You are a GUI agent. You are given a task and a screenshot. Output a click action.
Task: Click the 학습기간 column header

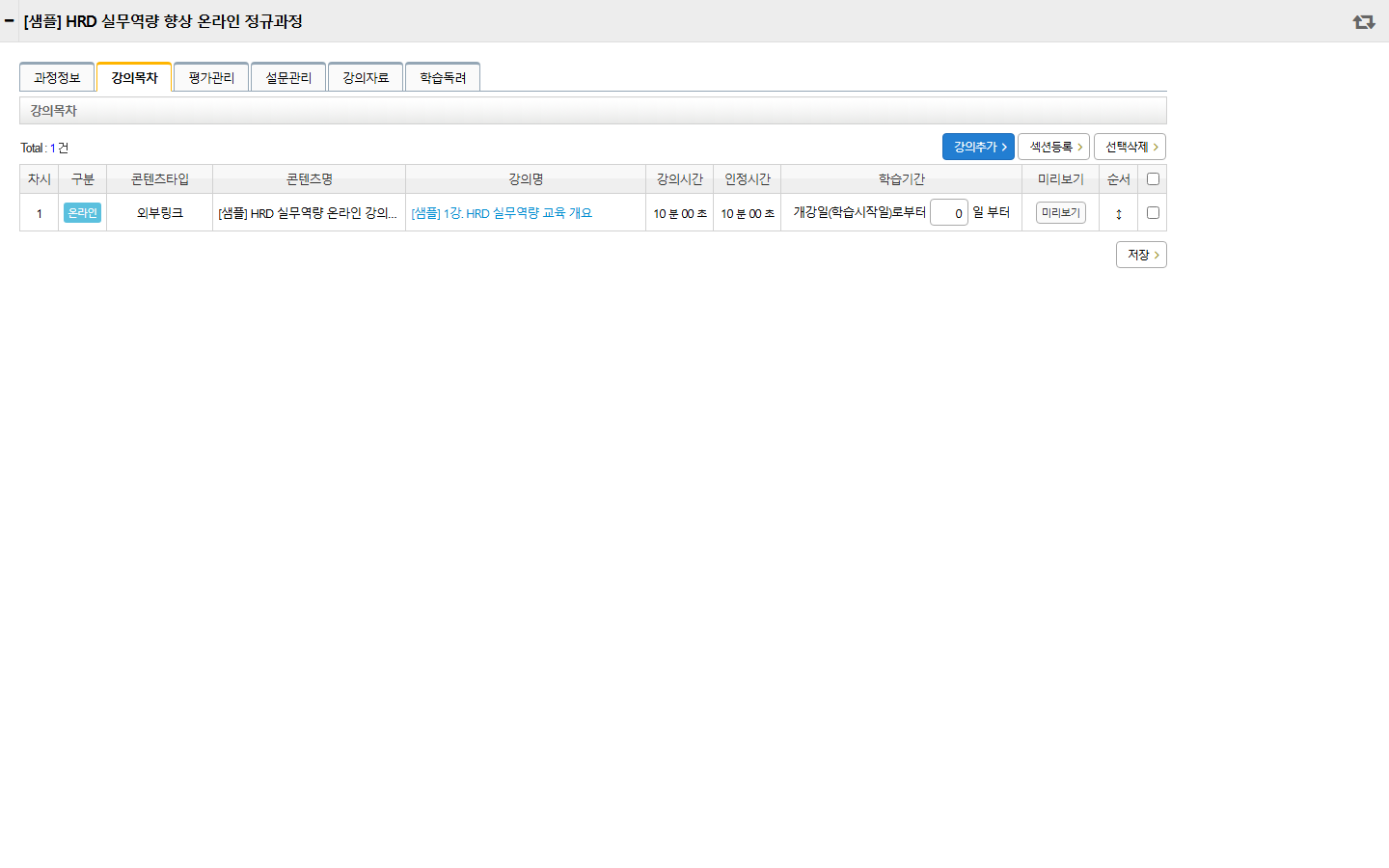coord(902,179)
